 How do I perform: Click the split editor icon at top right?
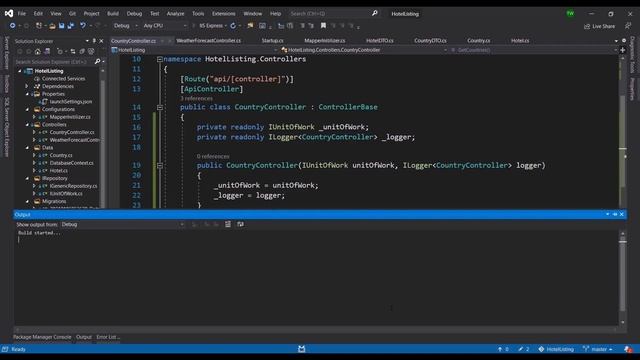623,50
